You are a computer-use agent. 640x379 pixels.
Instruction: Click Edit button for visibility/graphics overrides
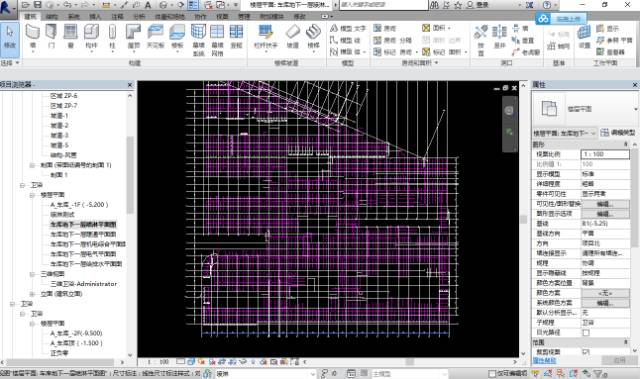605,204
